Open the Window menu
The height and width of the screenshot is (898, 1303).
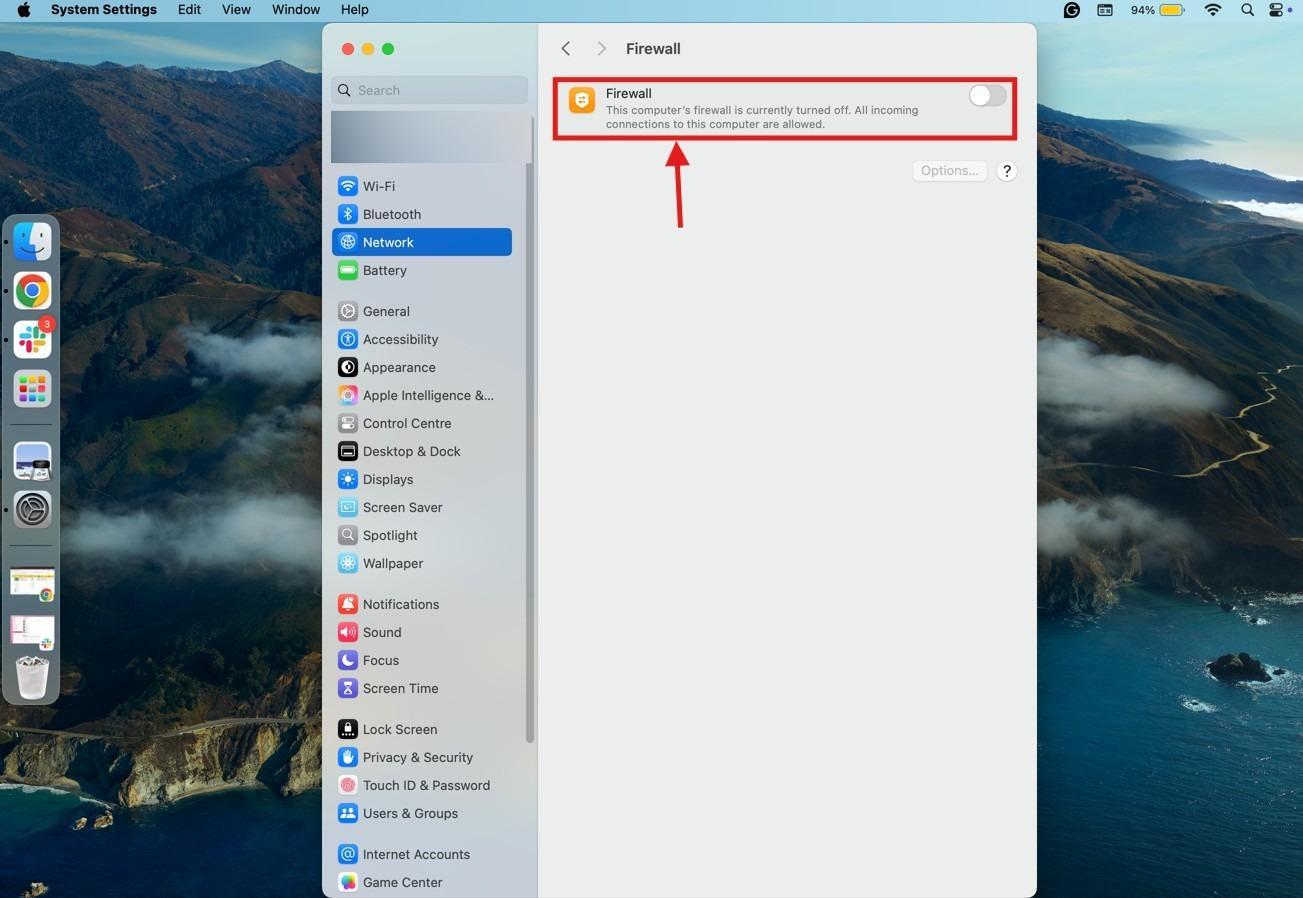pyautogui.click(x=294, y=9)
